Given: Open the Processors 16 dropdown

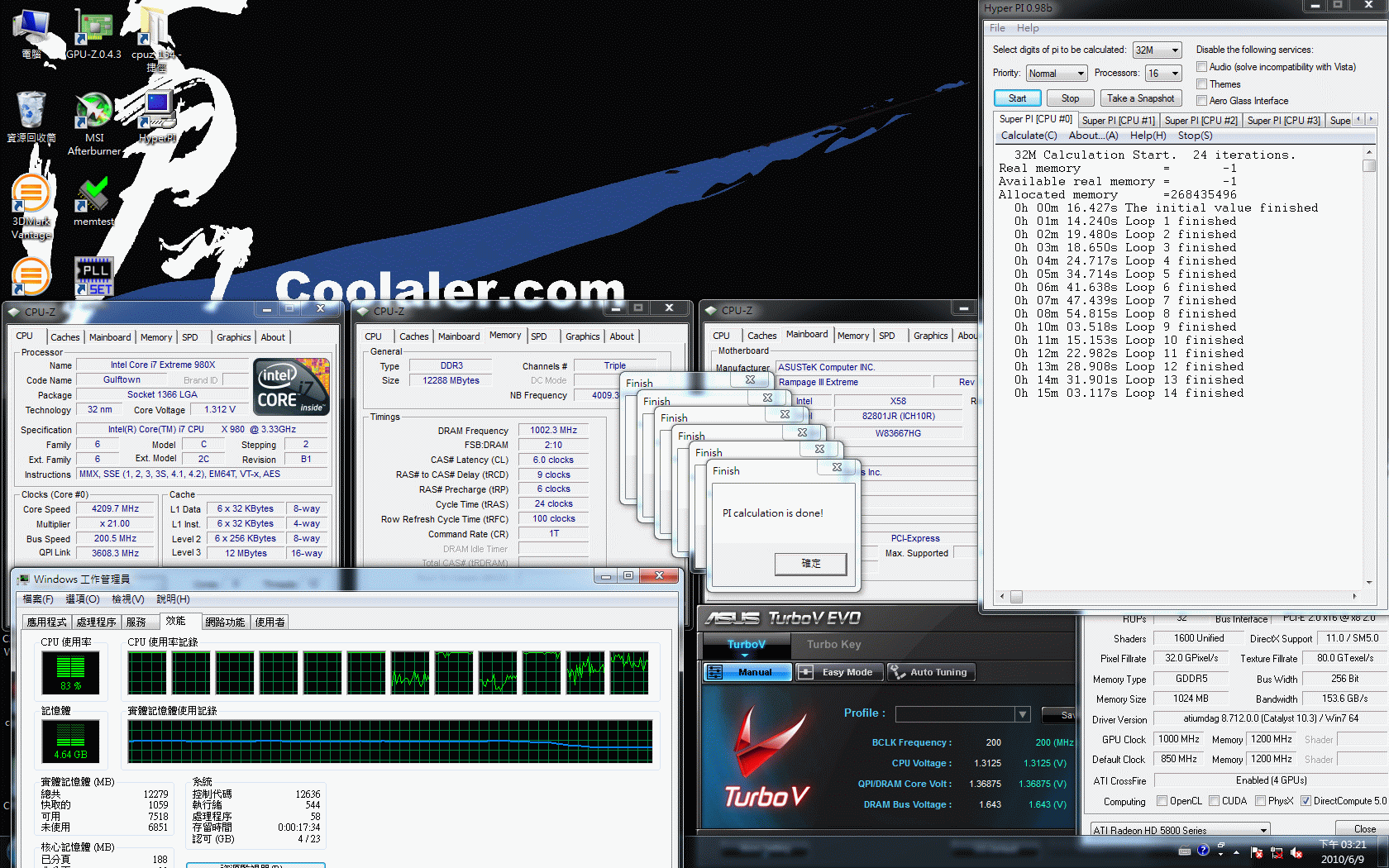Looking at the screenshot, I should (1163, 74).
